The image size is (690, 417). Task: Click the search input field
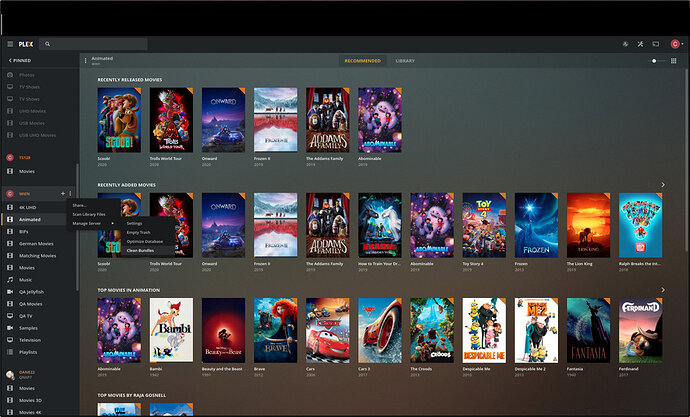tap(93, 44)
